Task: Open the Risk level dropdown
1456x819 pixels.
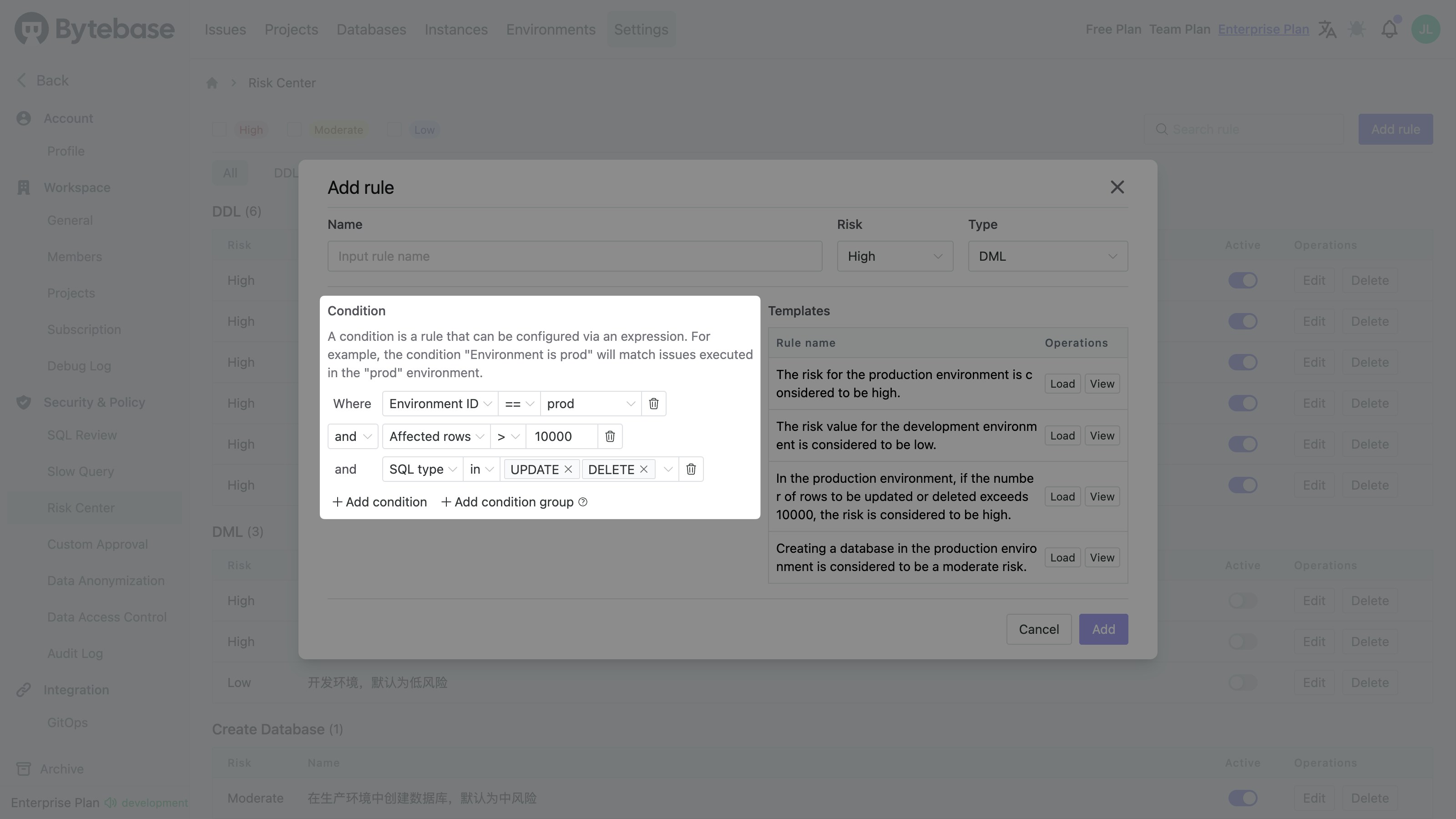Action: pyautogui.click(x=894, y=256)
